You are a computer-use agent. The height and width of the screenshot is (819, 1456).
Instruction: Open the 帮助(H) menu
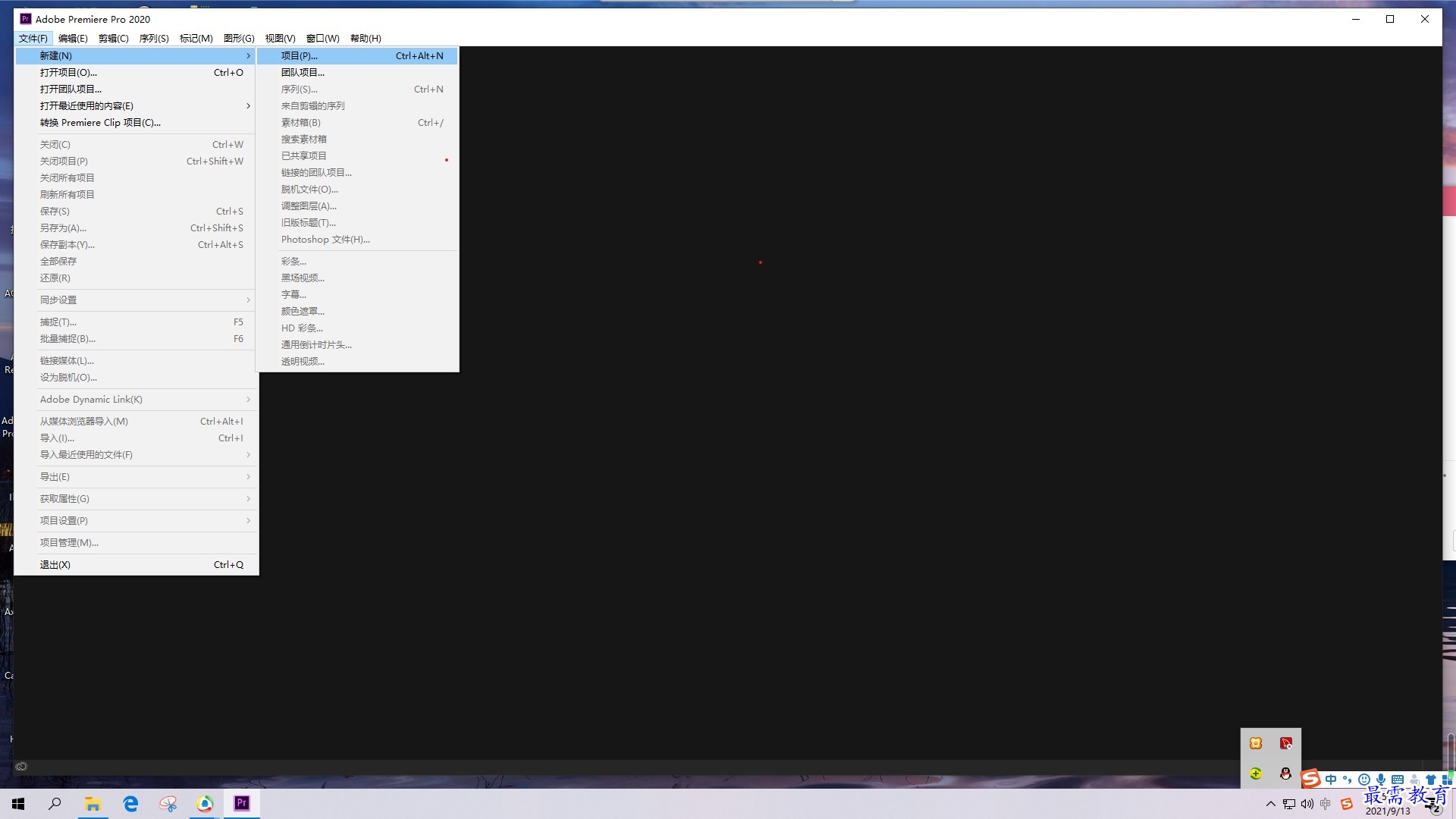coord(366,39)
